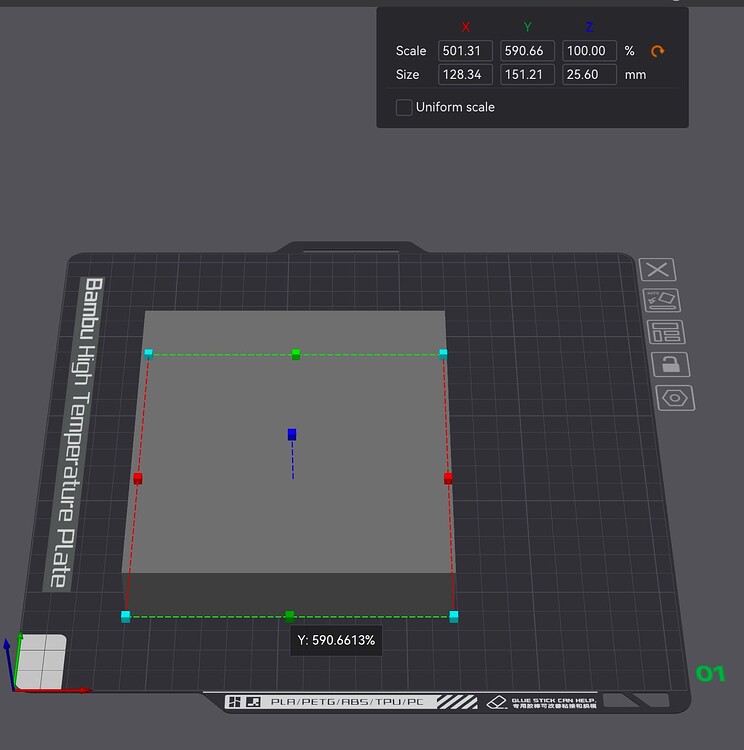Click the Size Z field 25.60

589,75
